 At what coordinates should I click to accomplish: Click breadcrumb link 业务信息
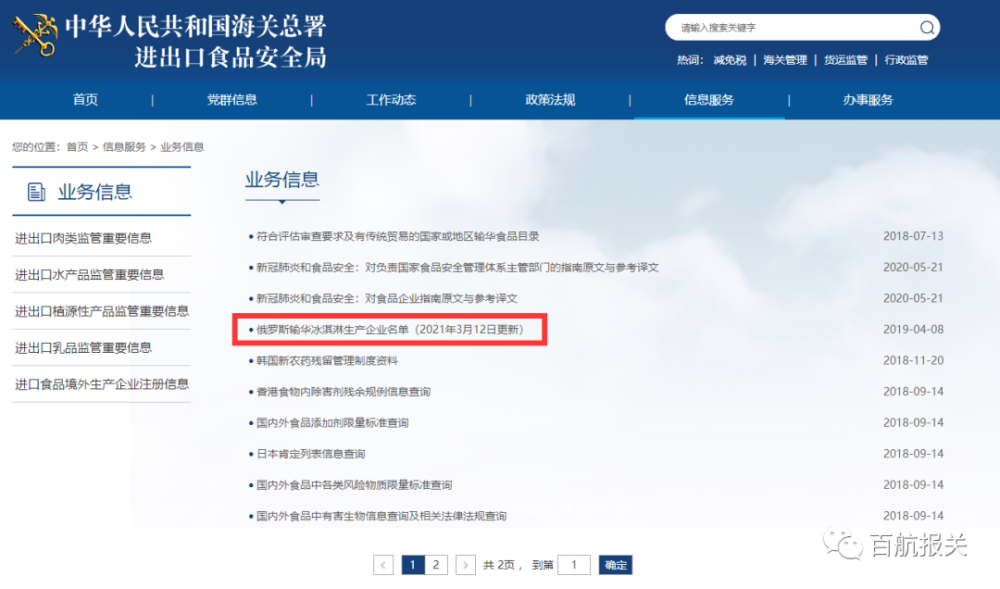point(182,147)
